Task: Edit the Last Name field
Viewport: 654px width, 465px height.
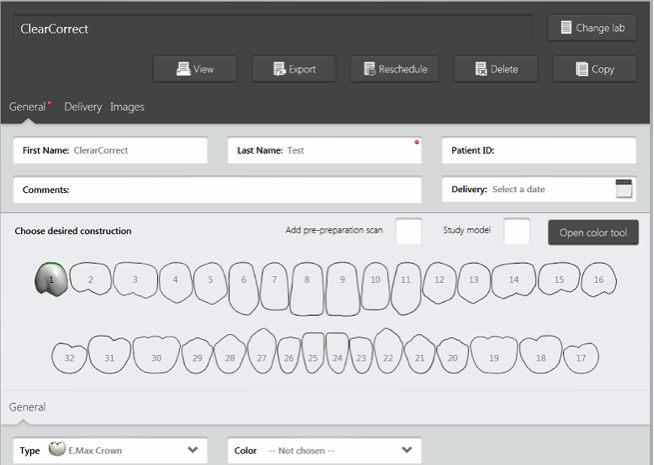Action: click(x=324, y=150)
